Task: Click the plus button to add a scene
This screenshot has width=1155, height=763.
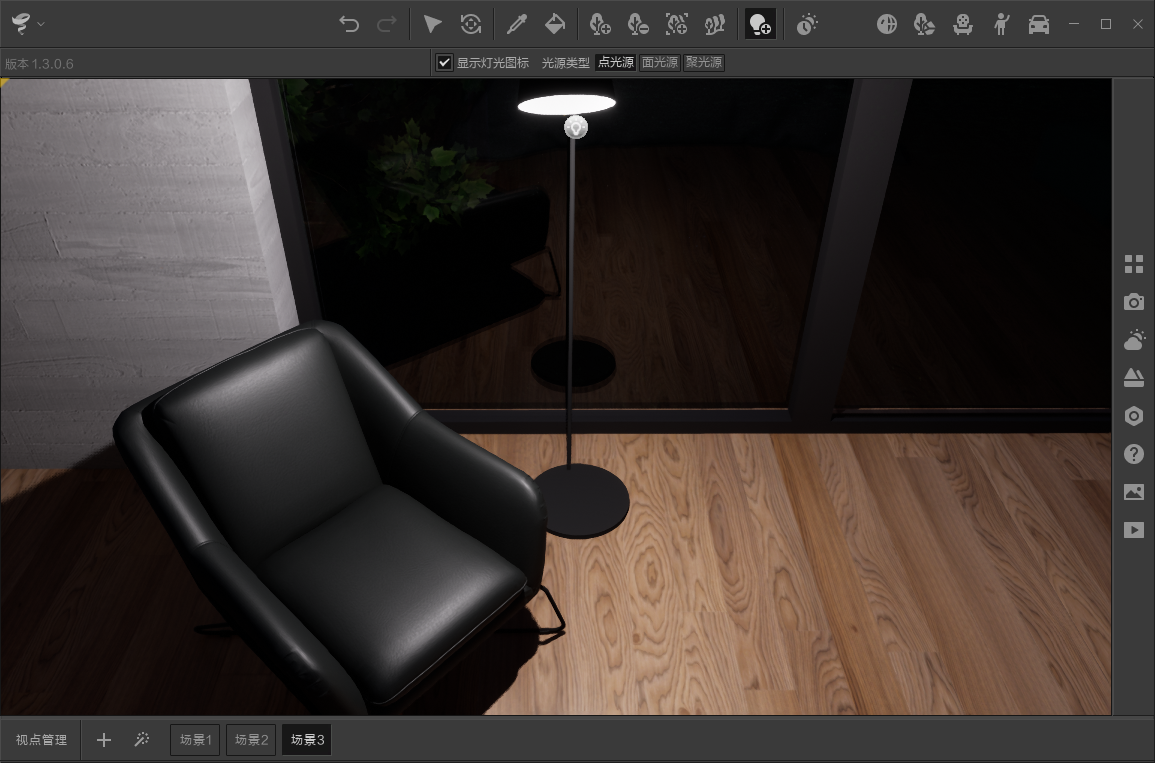Action: coord(103,739)
